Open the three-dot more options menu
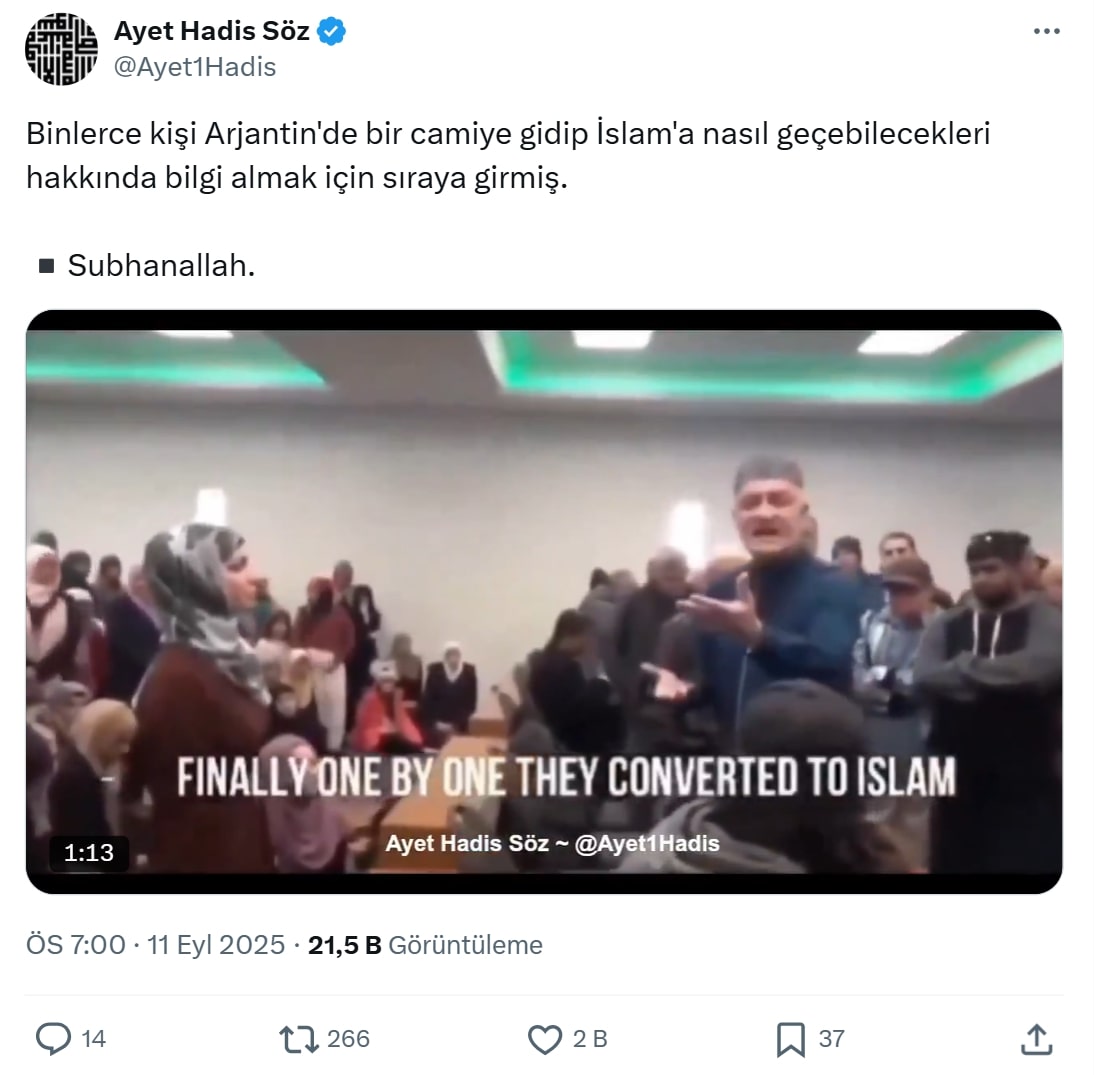This screenshot has height=1075, width=1094. pyautogui.click(x=1046, y=31)
